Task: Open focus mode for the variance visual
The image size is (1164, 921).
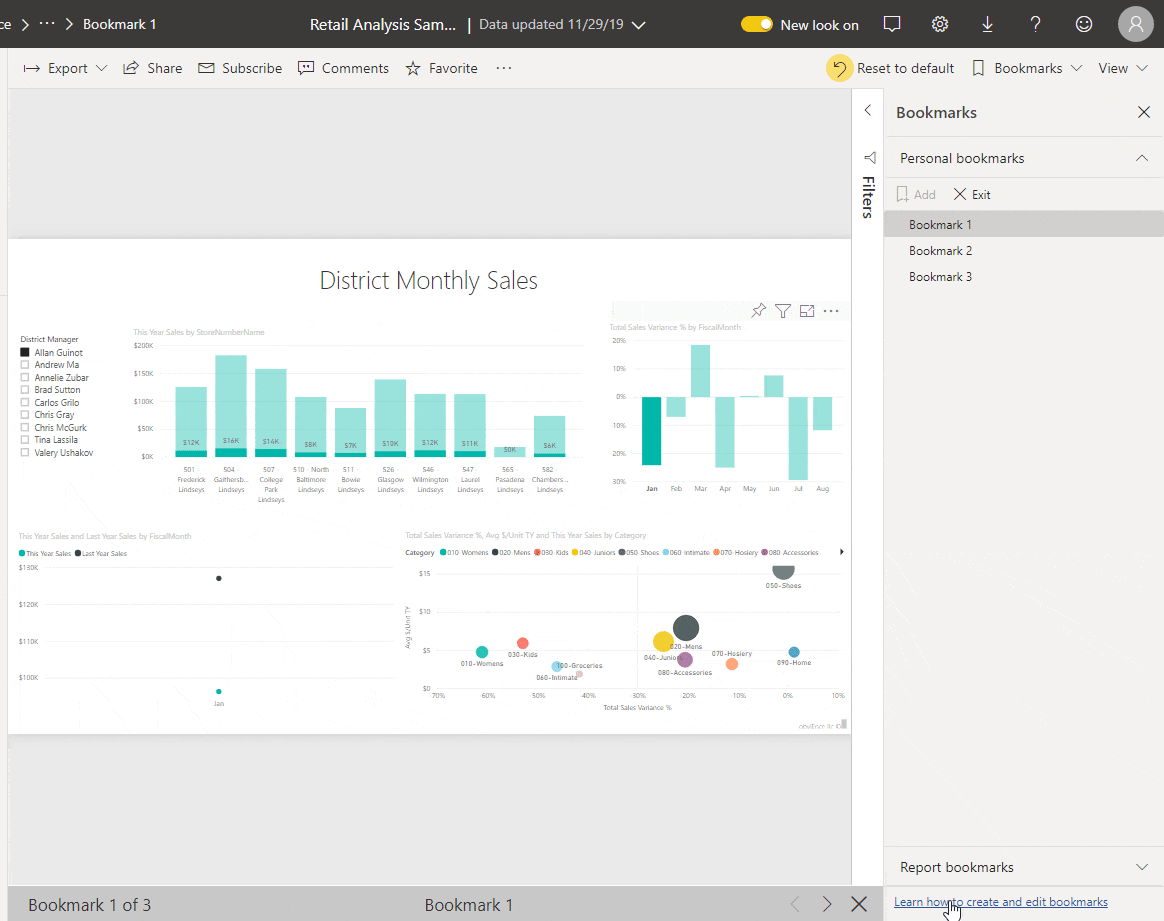Action: pyautogui.click(x=807, y=311)
